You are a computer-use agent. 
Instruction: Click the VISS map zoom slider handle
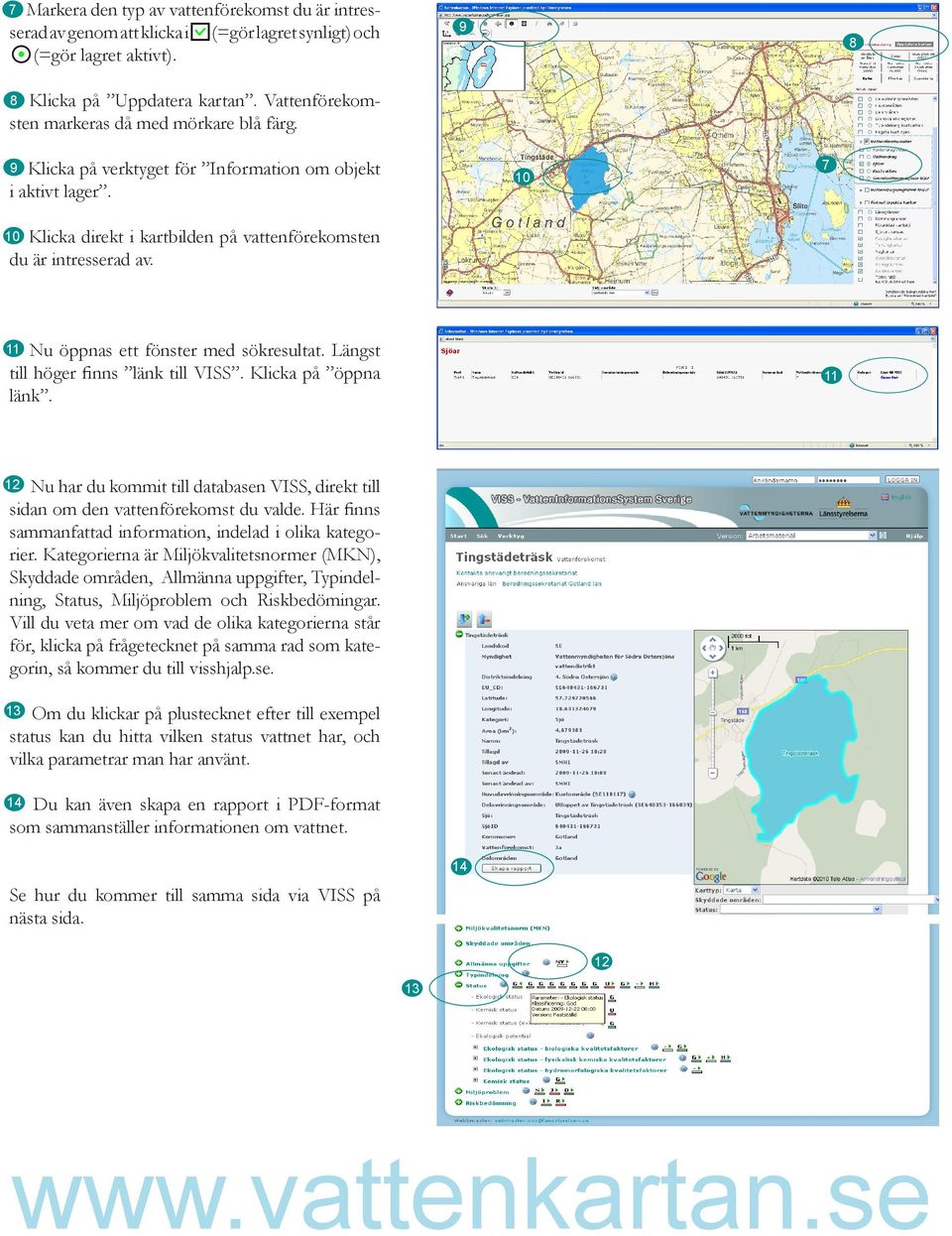pyautogui.click(x=713, y=712)
